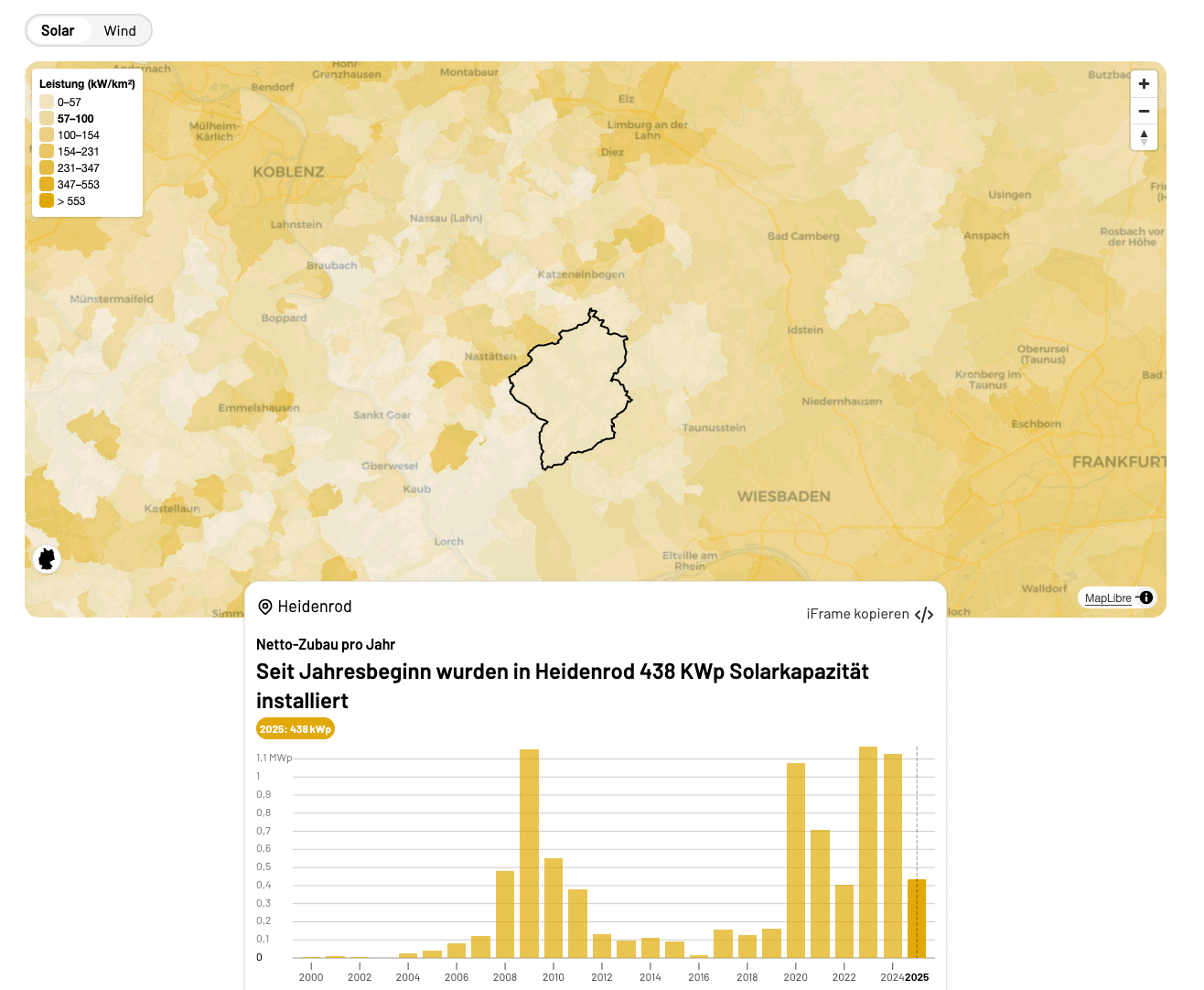The height and width of the screenshot is (990, 1204).
Task: Click the 2025: 438 kWp badge
Action: click(296, 729)
